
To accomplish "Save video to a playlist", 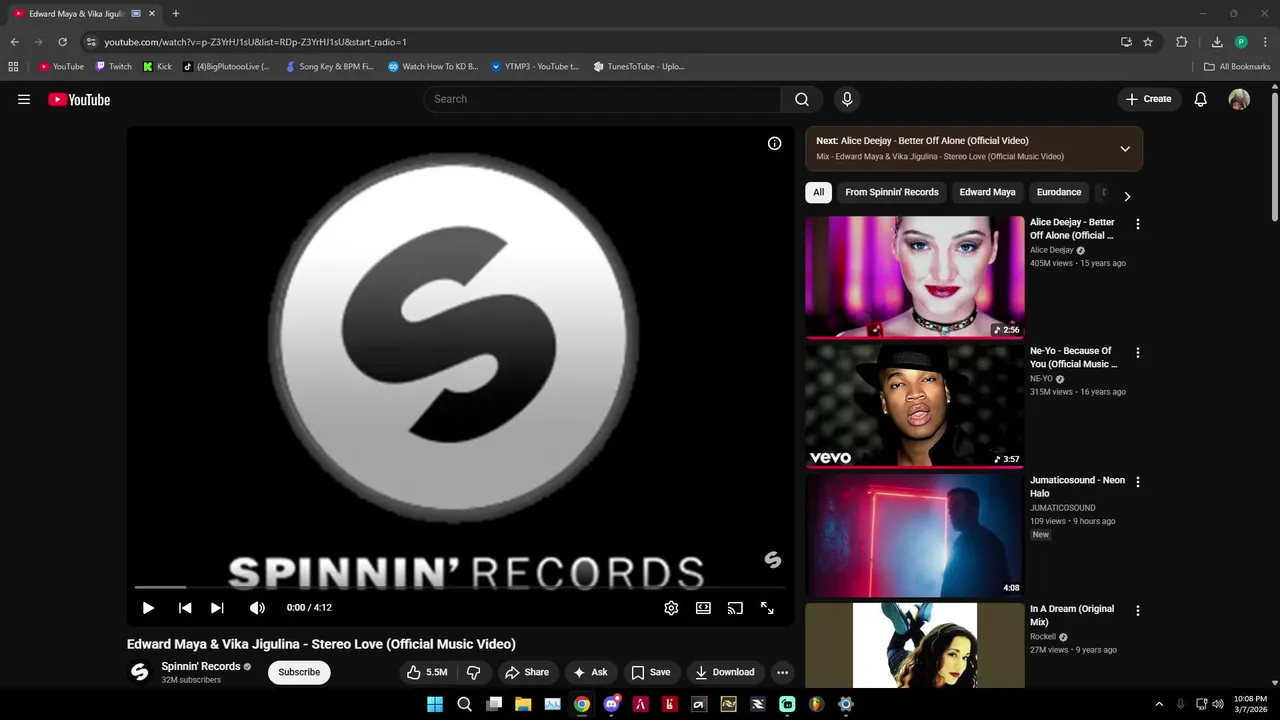I will pos(650,672).
